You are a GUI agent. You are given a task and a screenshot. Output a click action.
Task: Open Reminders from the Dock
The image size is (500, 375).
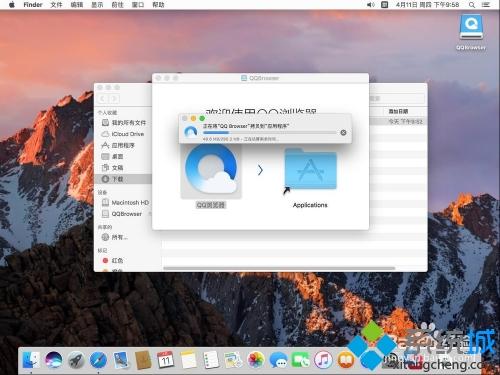point(211,360)
